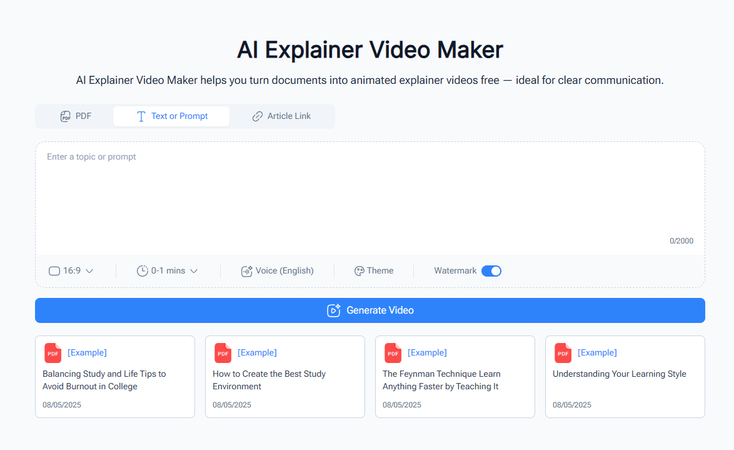The width and height of the screenshot is (734, 450).
Task: Select the Text or Prompt tab
Action: [171, 116]
